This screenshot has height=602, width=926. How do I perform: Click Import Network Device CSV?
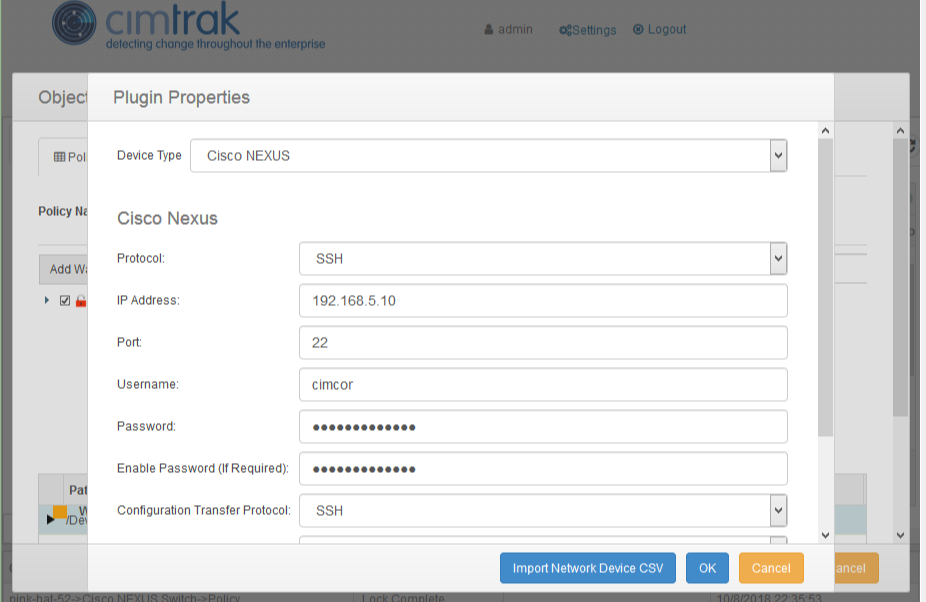[x=587, y=567]
